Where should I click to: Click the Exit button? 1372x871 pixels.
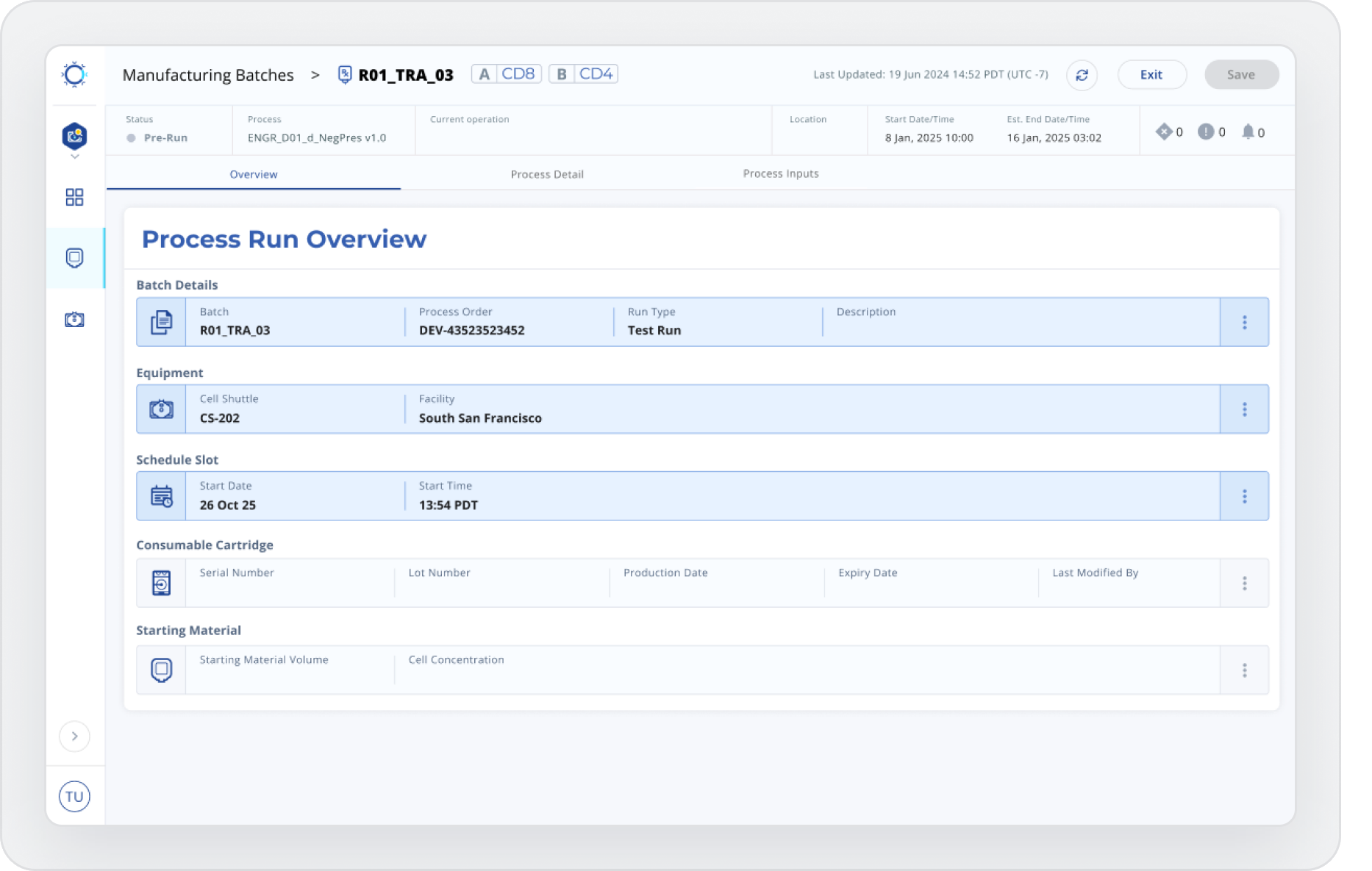tap(1151, 75)
